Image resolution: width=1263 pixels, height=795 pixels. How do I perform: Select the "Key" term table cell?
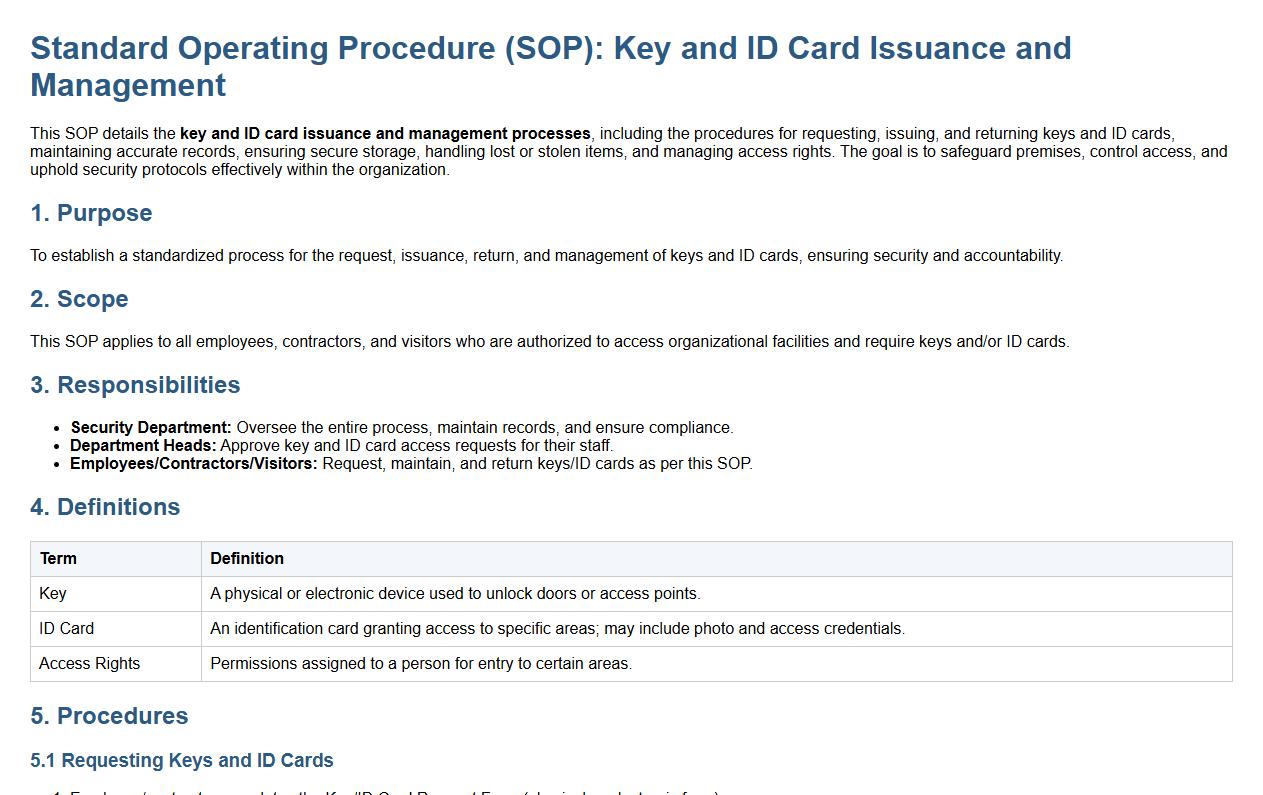pyautogui.click(x=53, y=594)
